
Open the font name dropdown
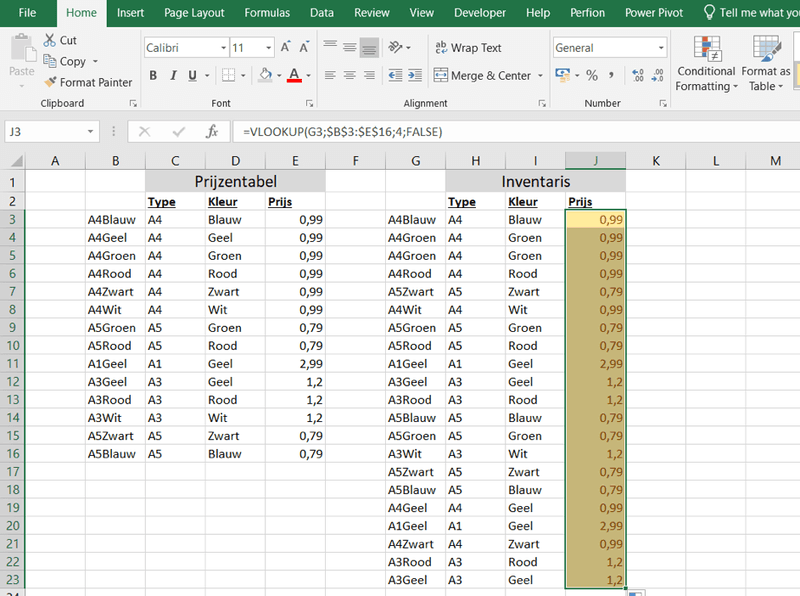pos(223,47)
